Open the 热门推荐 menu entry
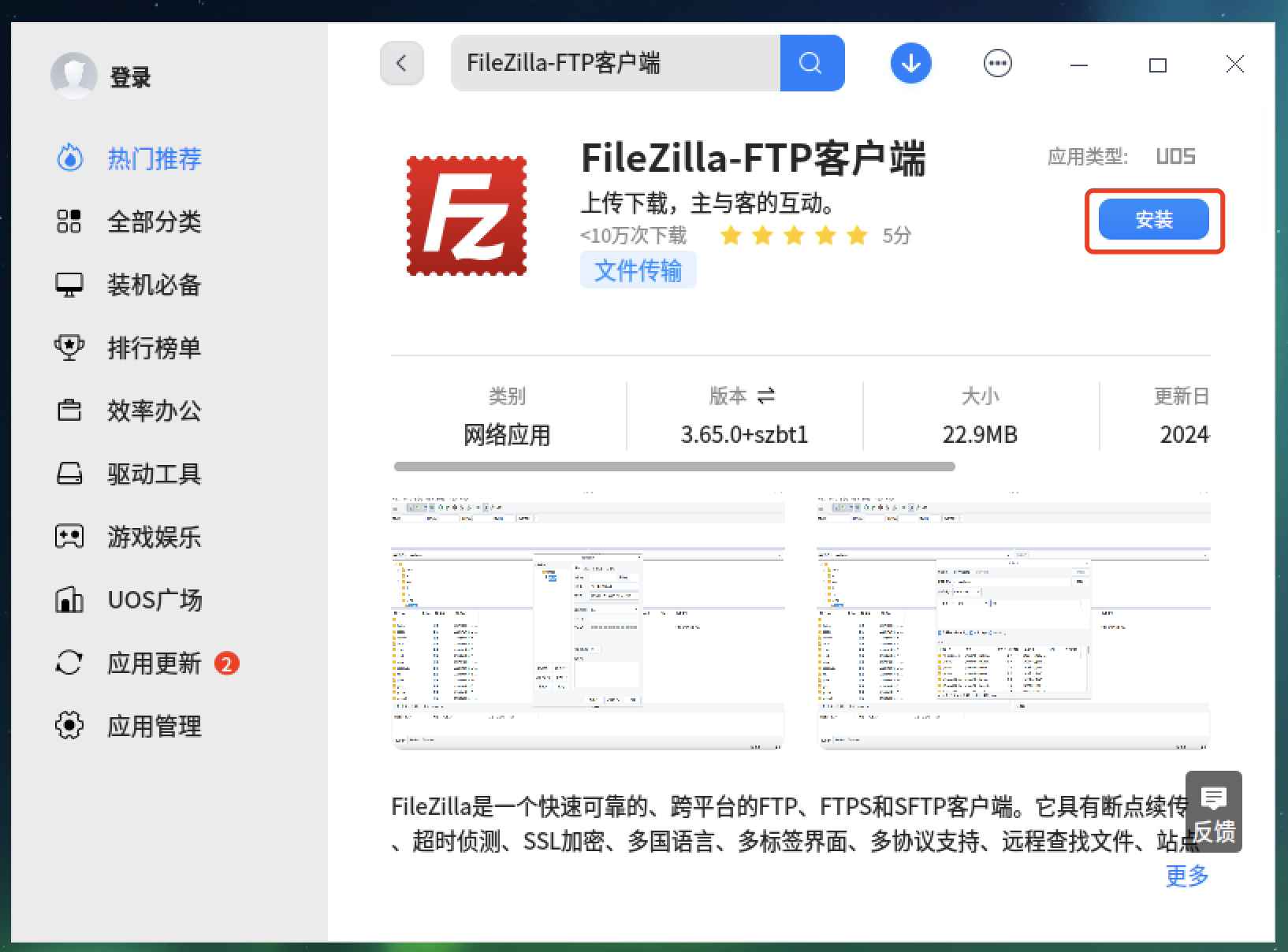 (154, 158)
